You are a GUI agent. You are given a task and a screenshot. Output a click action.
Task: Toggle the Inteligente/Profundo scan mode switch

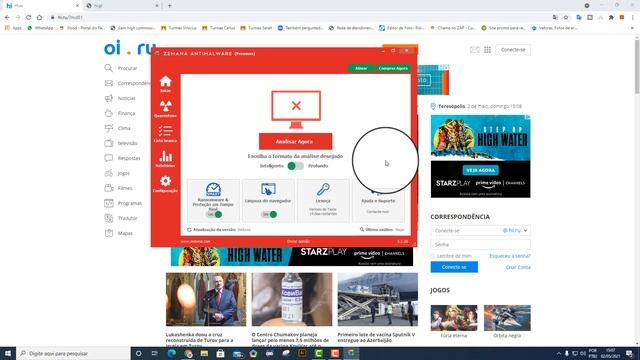(x=295, y=166)
